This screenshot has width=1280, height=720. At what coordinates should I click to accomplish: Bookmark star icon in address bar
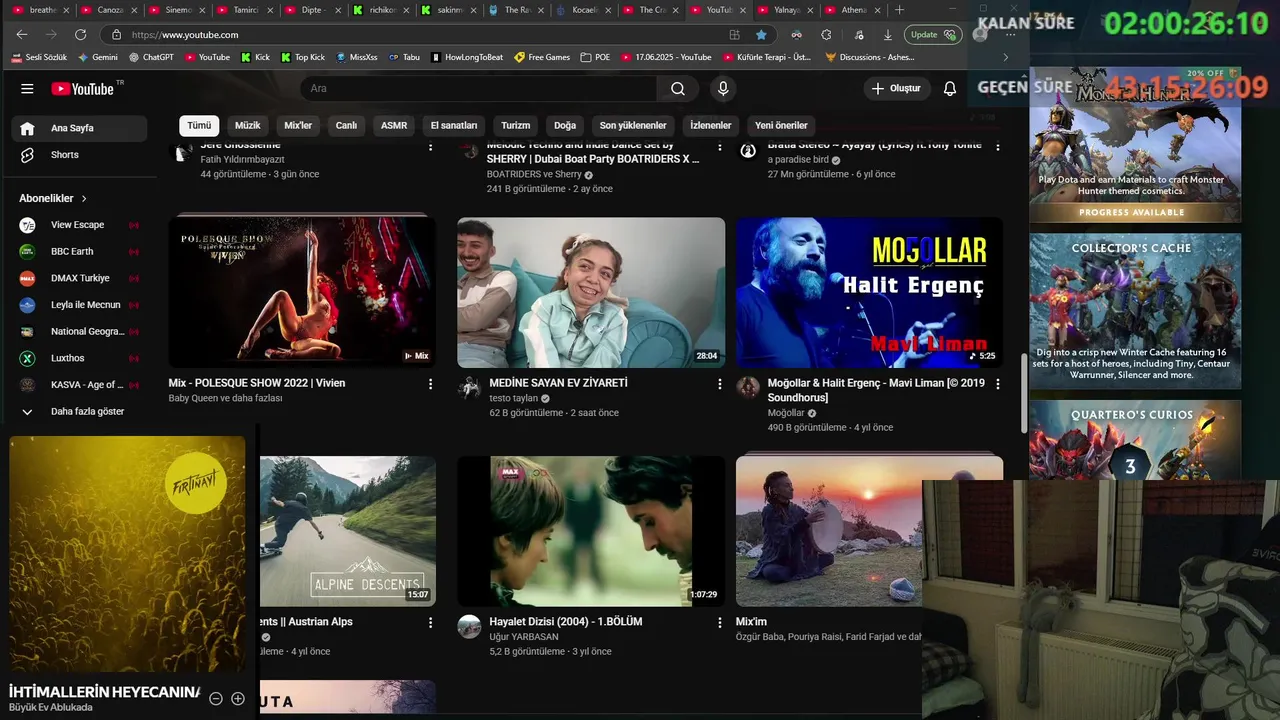click(x=761, y=34)
